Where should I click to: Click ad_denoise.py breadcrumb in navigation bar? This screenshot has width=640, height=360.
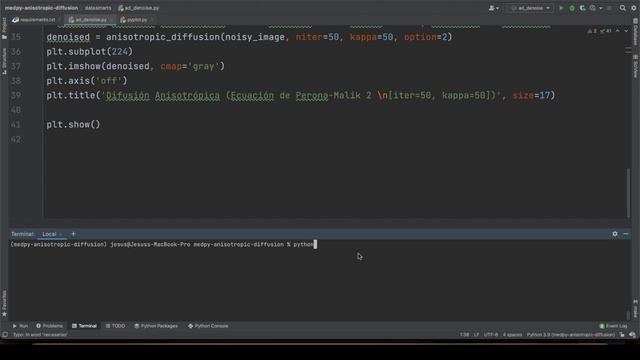[x=139, y=8]
